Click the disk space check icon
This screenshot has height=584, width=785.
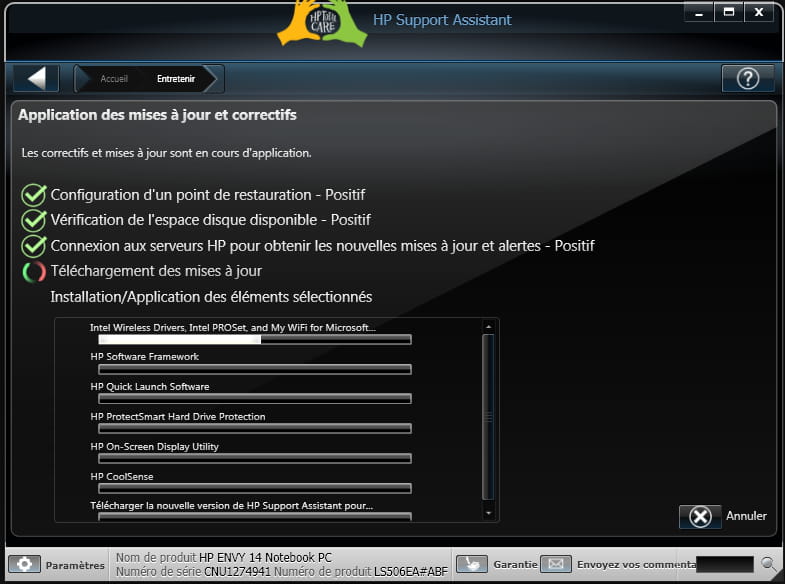(34, 220)
